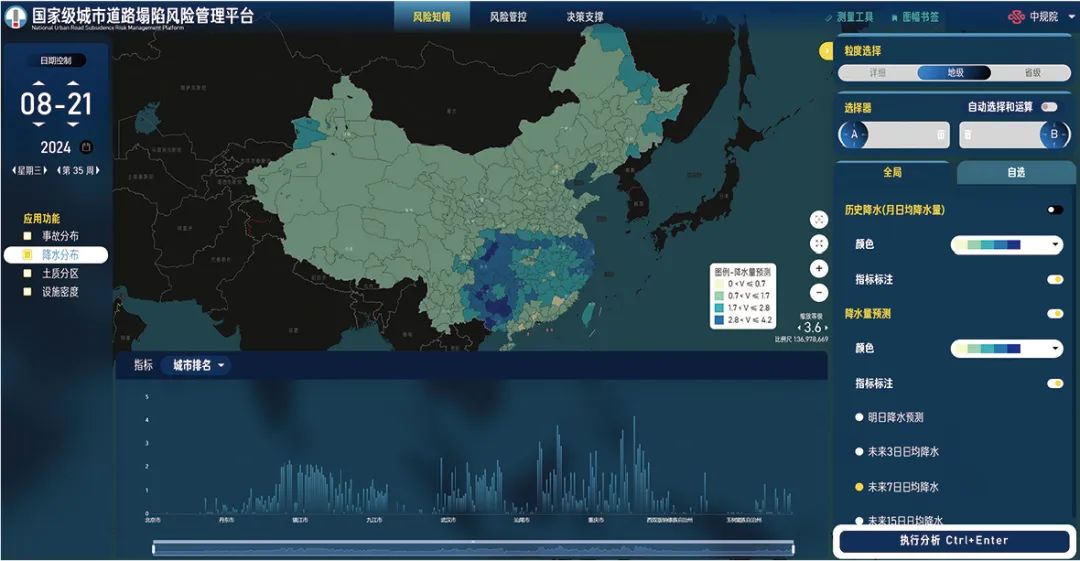Image resolution: width=1080 pixels, height=561 pixels.
Task: Click the calendar icon next to 2024
Action: pos(86,147)
